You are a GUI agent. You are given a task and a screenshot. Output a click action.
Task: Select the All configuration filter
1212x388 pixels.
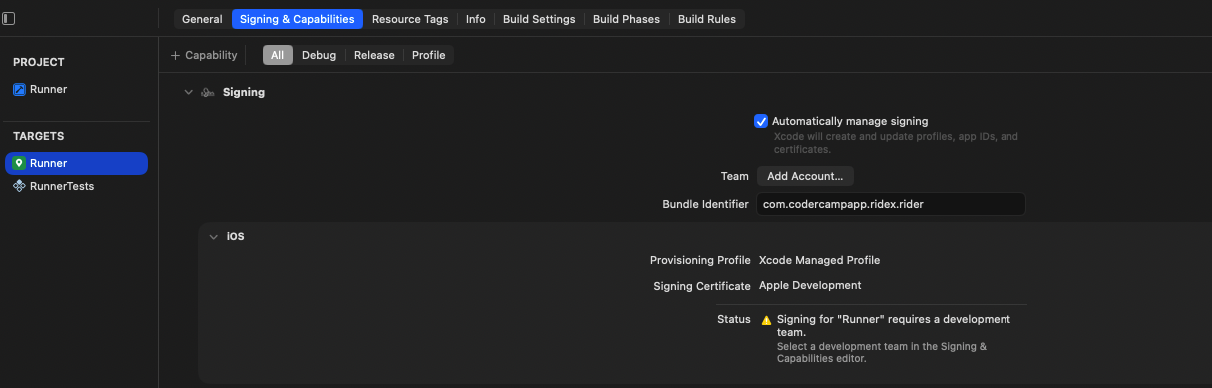(x=278, y=55)
